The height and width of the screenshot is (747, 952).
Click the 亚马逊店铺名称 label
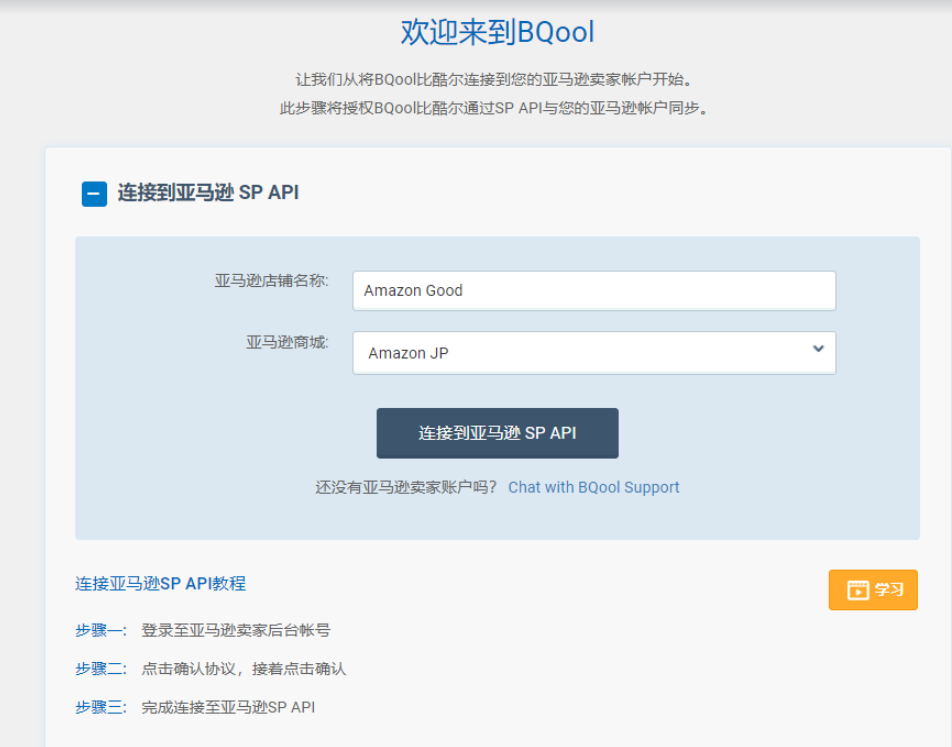click(271, 281)
